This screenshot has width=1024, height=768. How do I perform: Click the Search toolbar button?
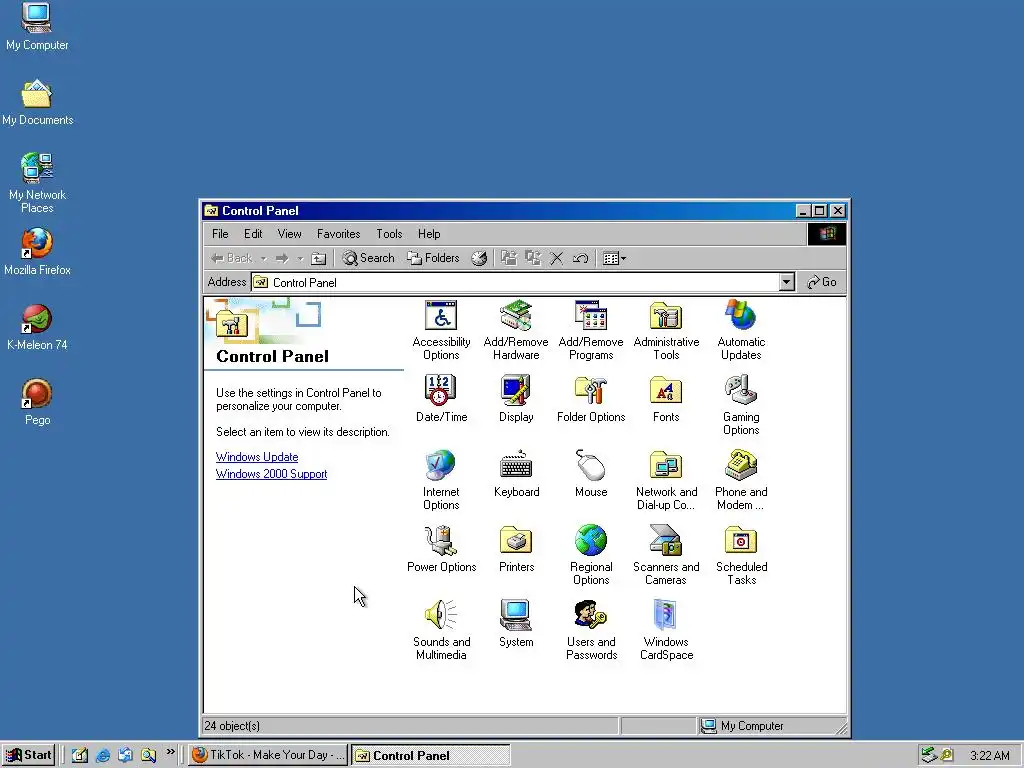[x=369, y=259]
